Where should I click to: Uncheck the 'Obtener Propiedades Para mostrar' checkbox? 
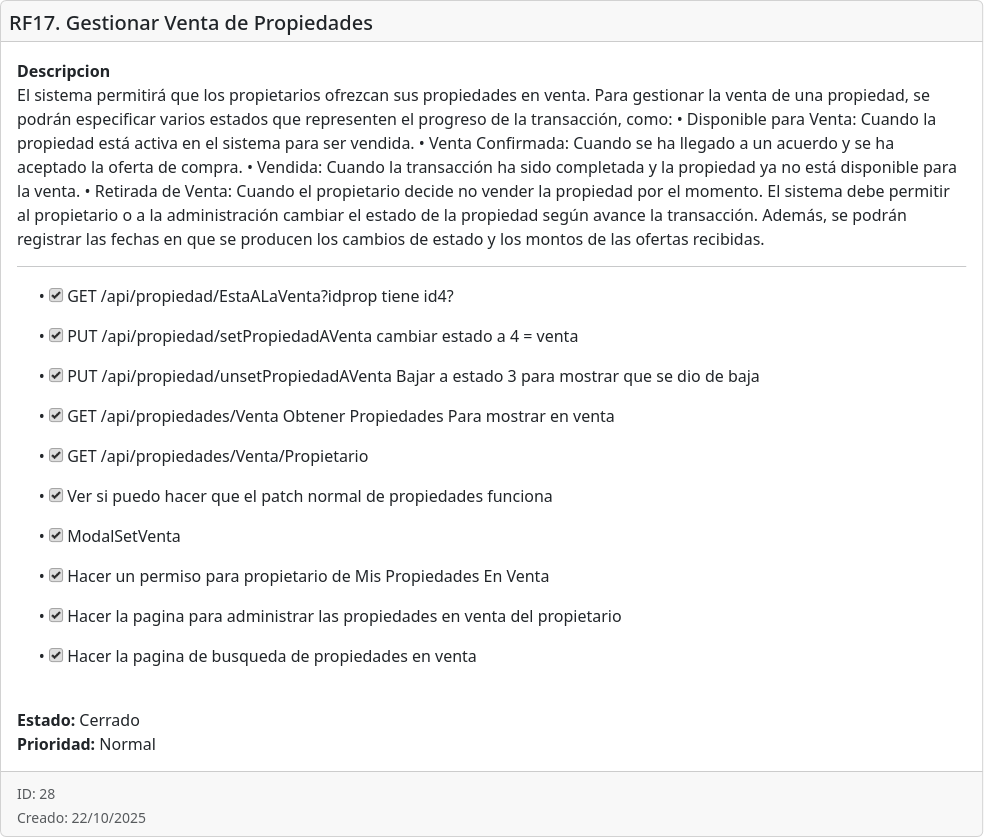click(56, 416)
